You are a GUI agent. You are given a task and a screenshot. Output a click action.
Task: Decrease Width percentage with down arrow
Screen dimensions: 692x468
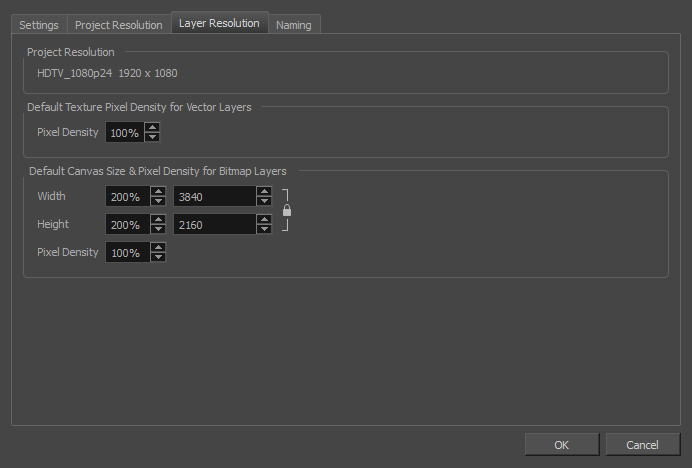[158, 201]
